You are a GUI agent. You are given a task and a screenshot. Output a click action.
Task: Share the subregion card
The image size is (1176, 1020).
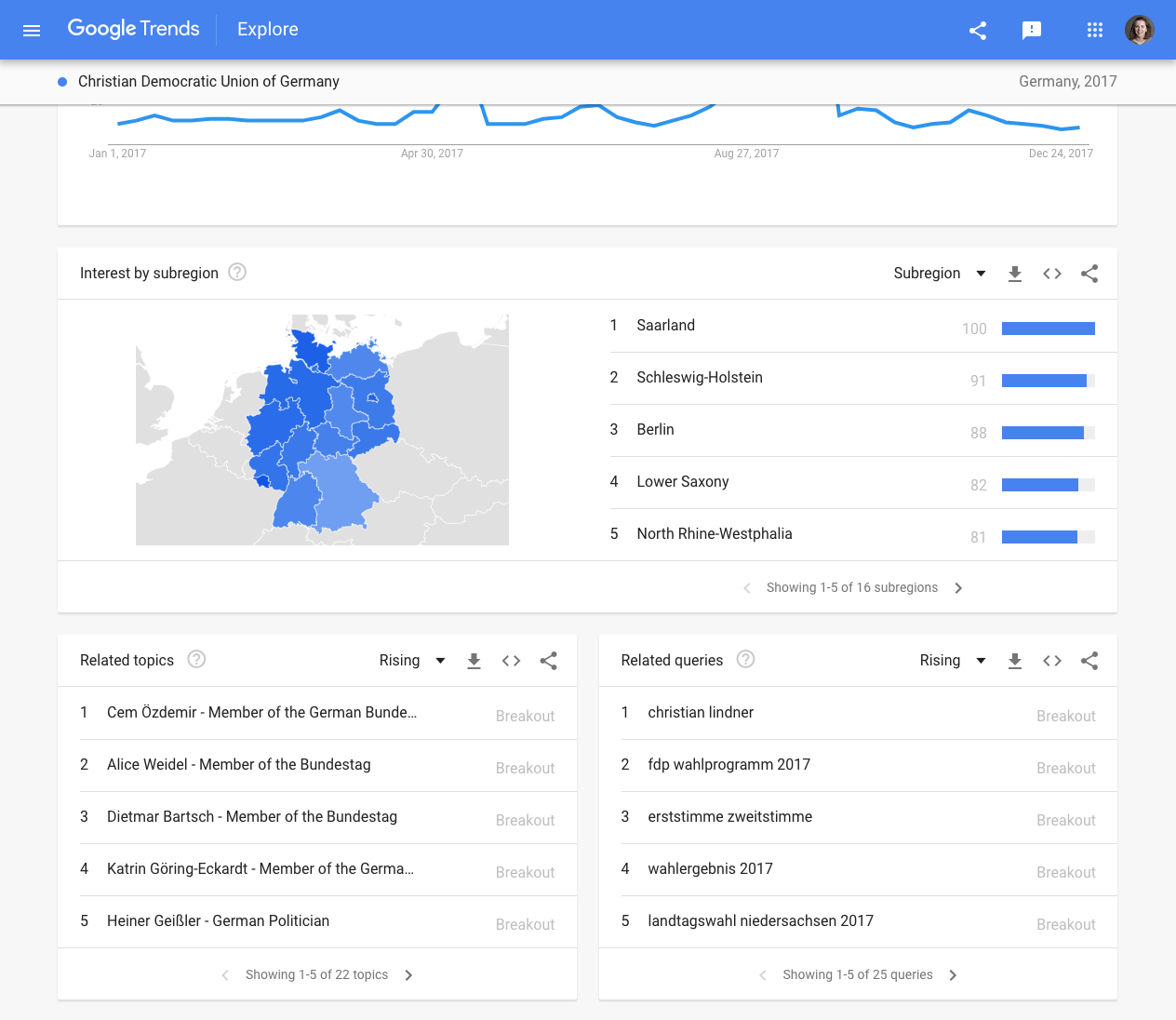[x=1089, y=274]
